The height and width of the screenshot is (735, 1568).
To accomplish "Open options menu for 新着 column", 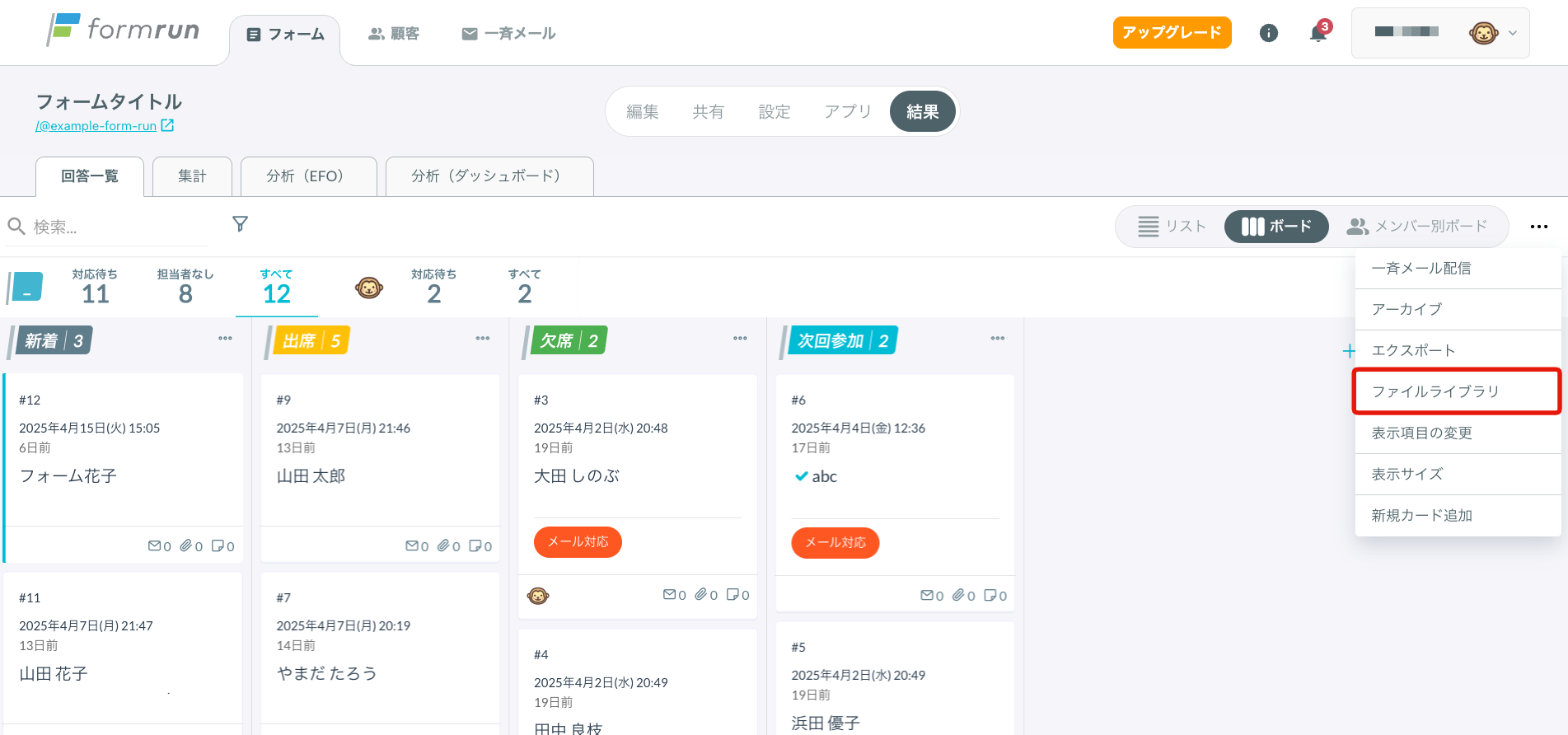I will tap(225, 339).
